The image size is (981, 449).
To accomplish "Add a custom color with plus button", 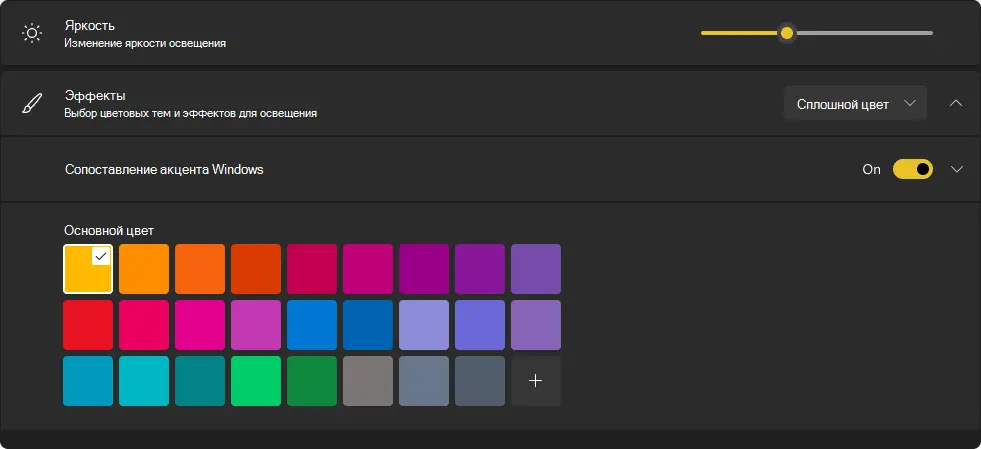I will pyautogui.click(x=536, y=381).
